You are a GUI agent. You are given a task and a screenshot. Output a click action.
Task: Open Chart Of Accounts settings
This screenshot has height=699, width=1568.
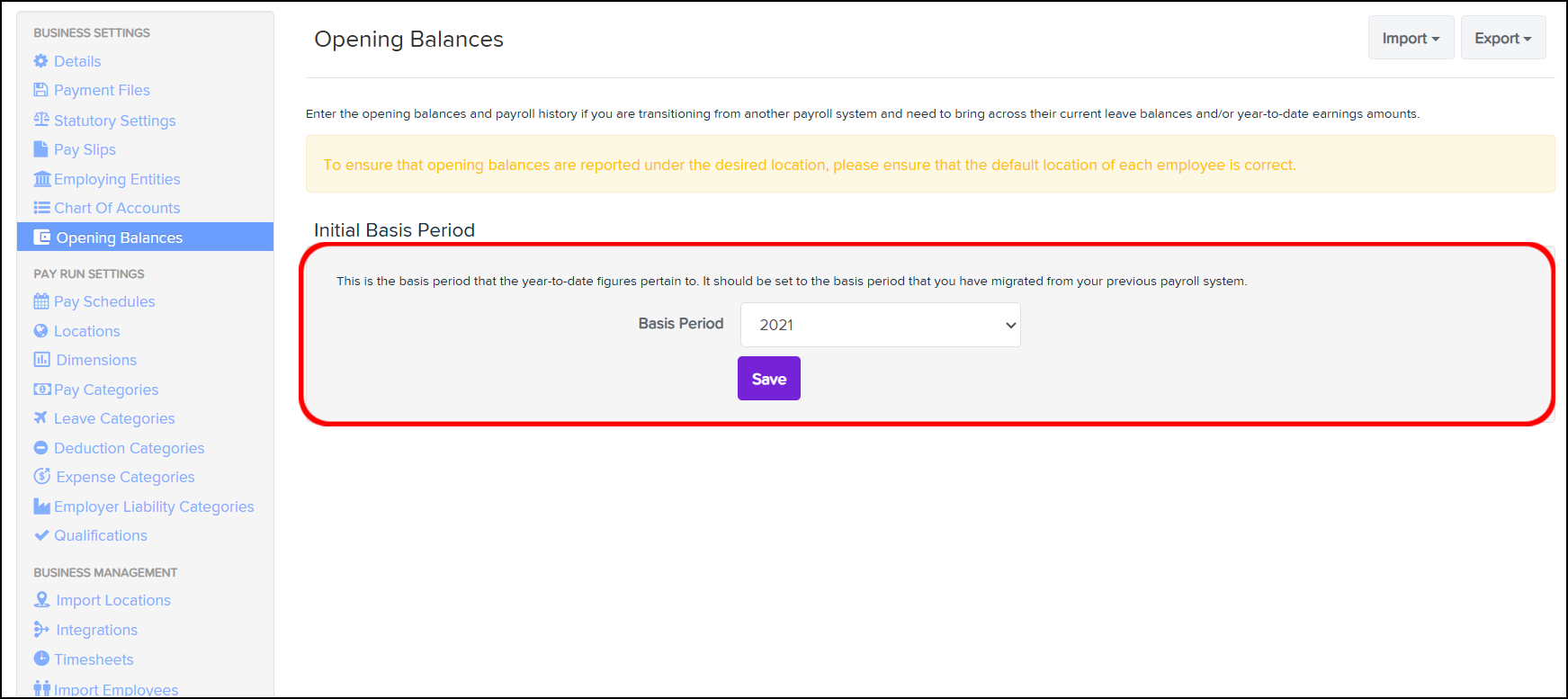117,208
